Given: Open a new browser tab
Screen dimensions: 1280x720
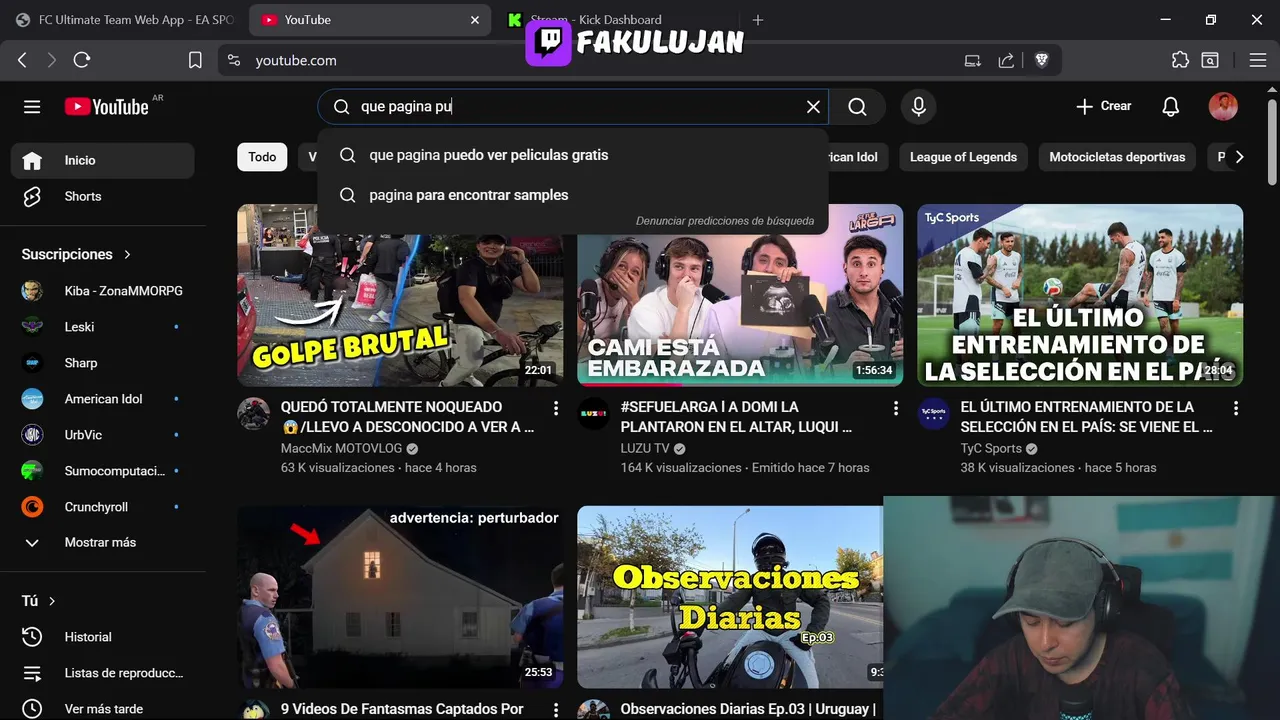Looking at the screenshot, I should pyautogui.click(x=758, y=20).
